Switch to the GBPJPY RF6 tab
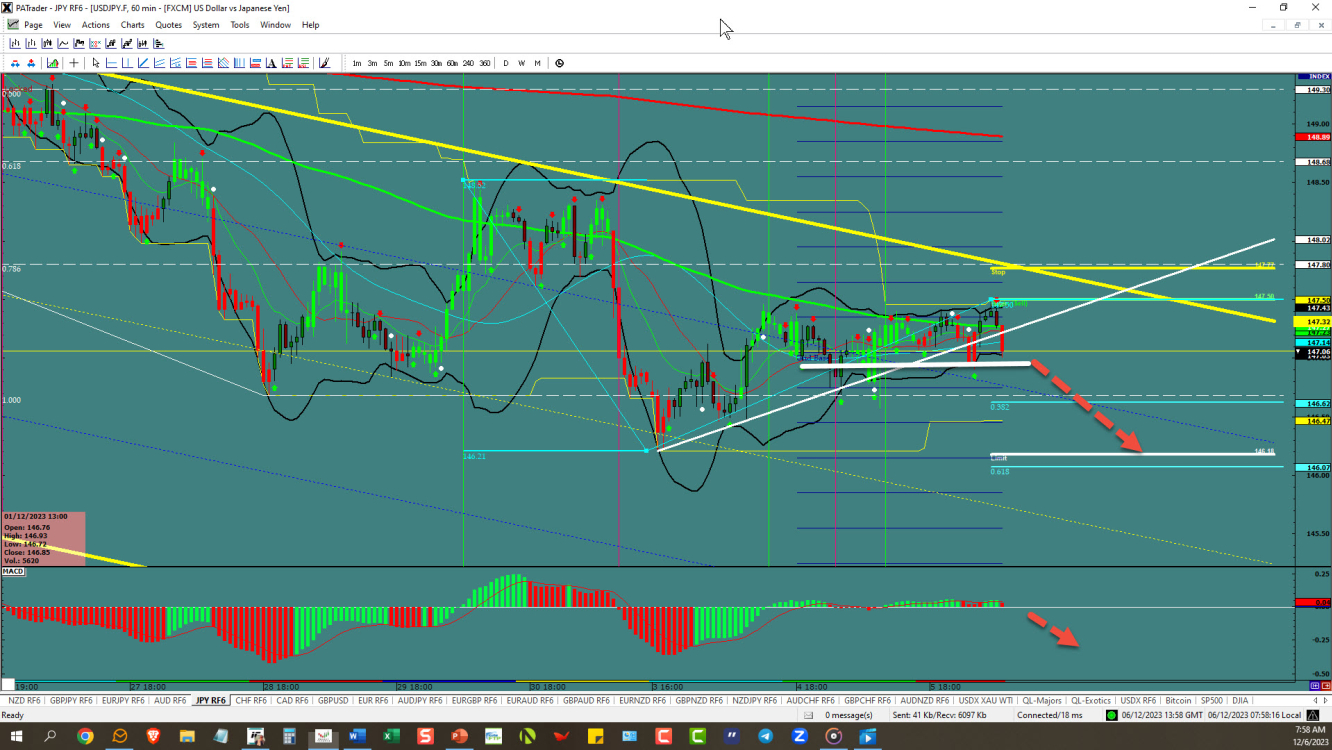 [71, 700]
